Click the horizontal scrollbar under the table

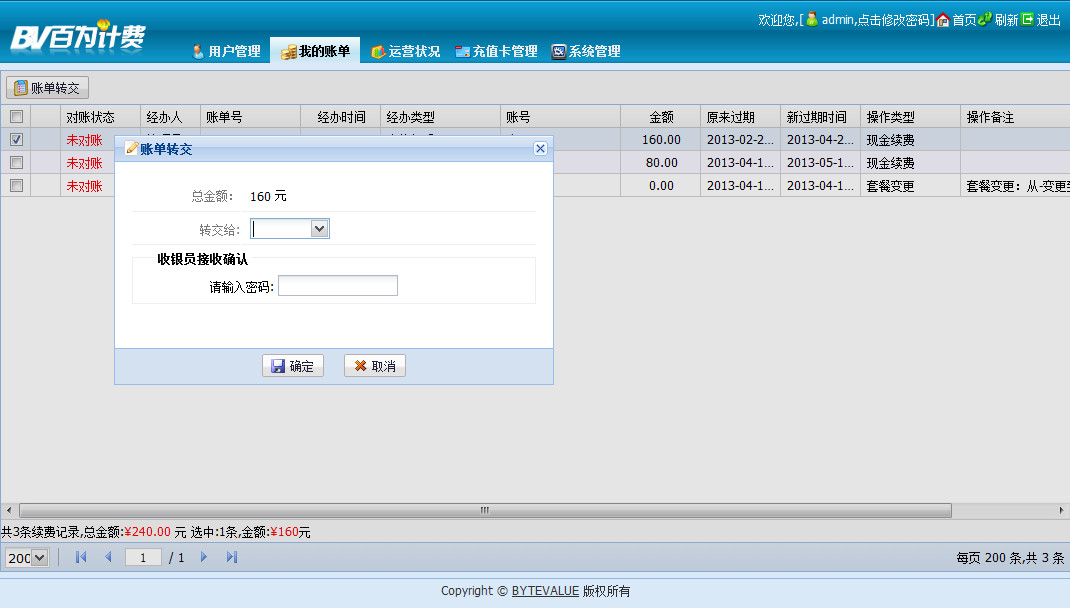tap(485, 510)
